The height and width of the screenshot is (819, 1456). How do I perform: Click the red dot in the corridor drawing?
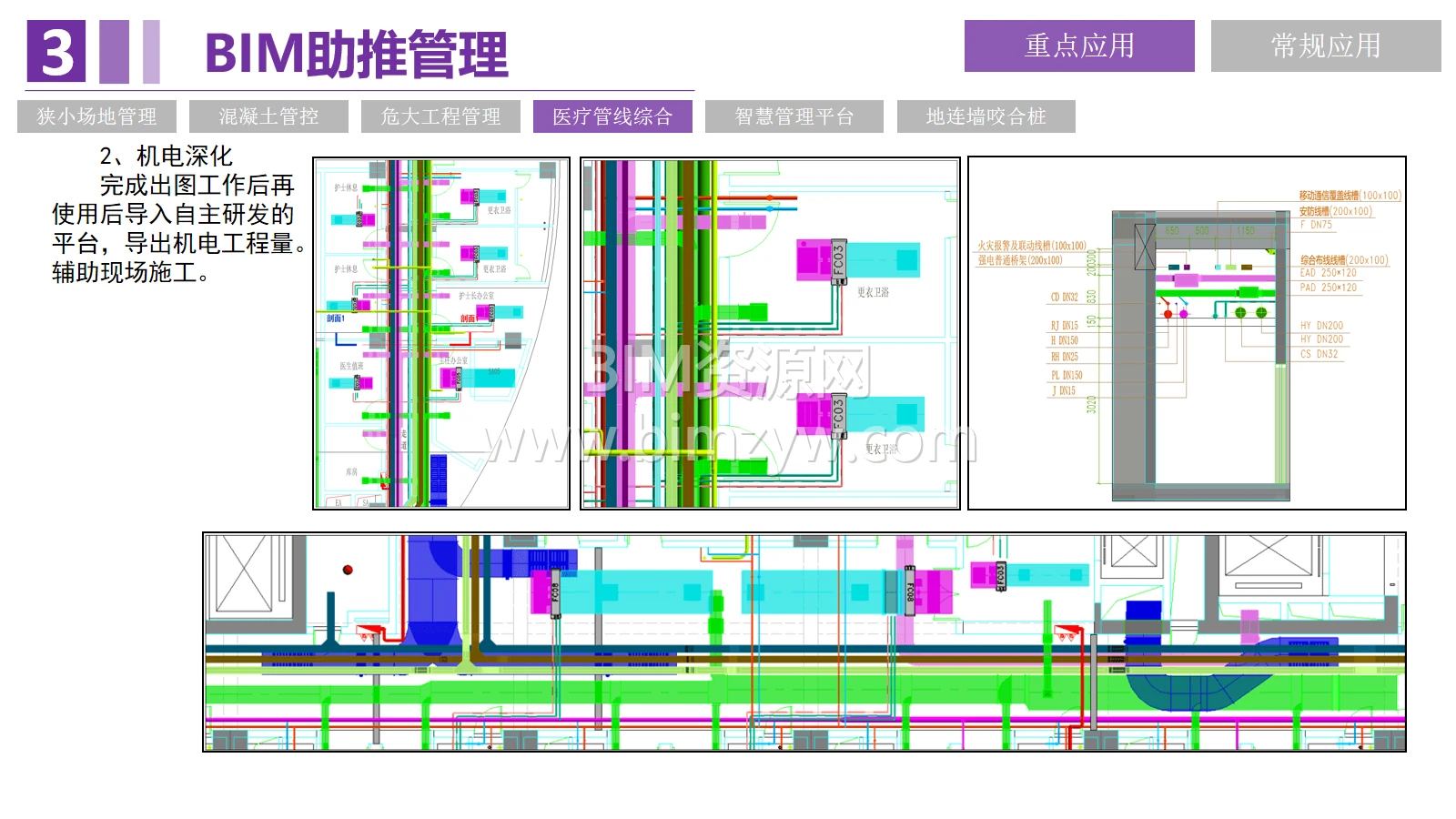[347, 571]
